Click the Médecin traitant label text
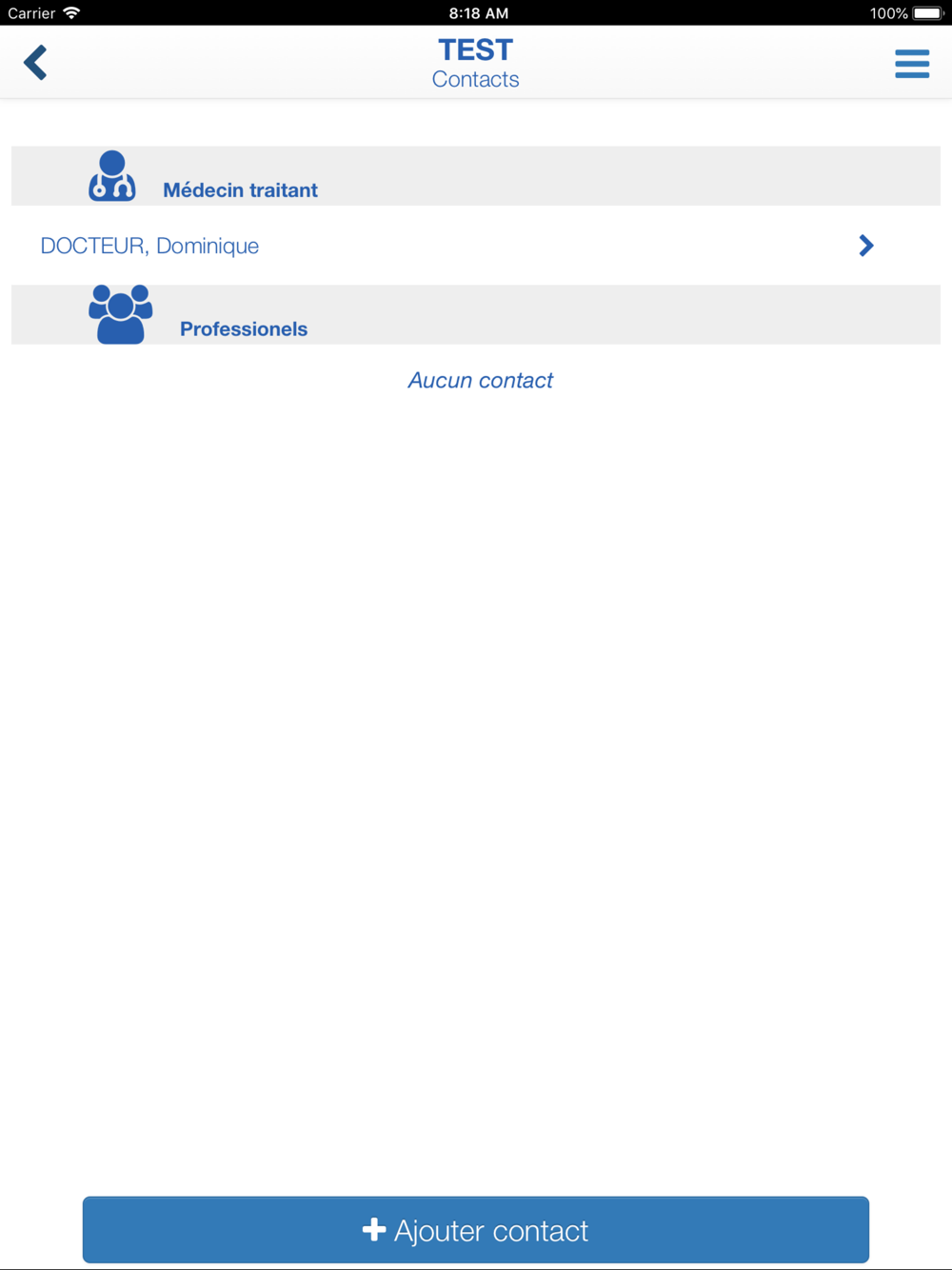Viewport: 952px width, 1270px height. click(x=241, y=190)
